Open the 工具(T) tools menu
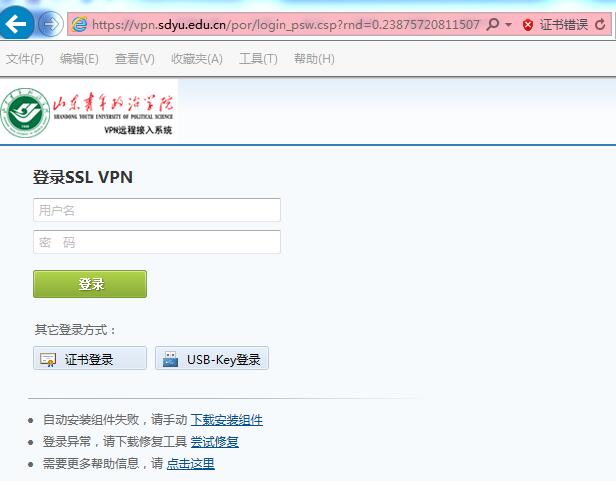The width and height of the screenshot is (616, 481). pyautogui.click(x=258, y=59)
